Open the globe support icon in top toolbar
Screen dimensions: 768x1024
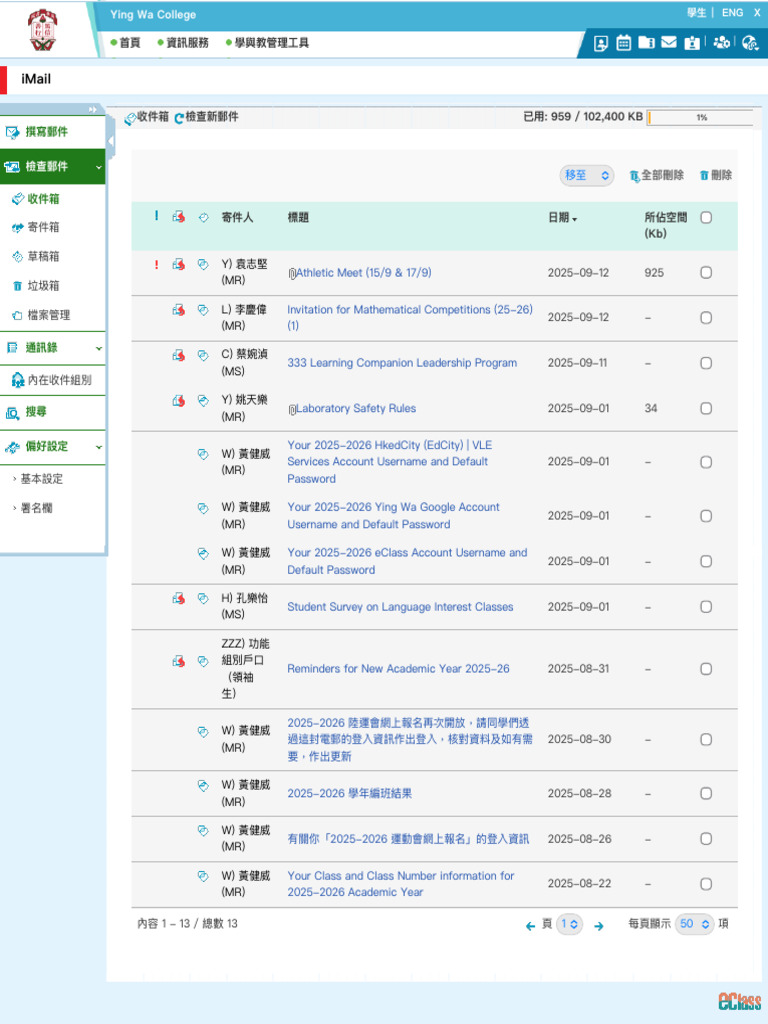point(750,42)
